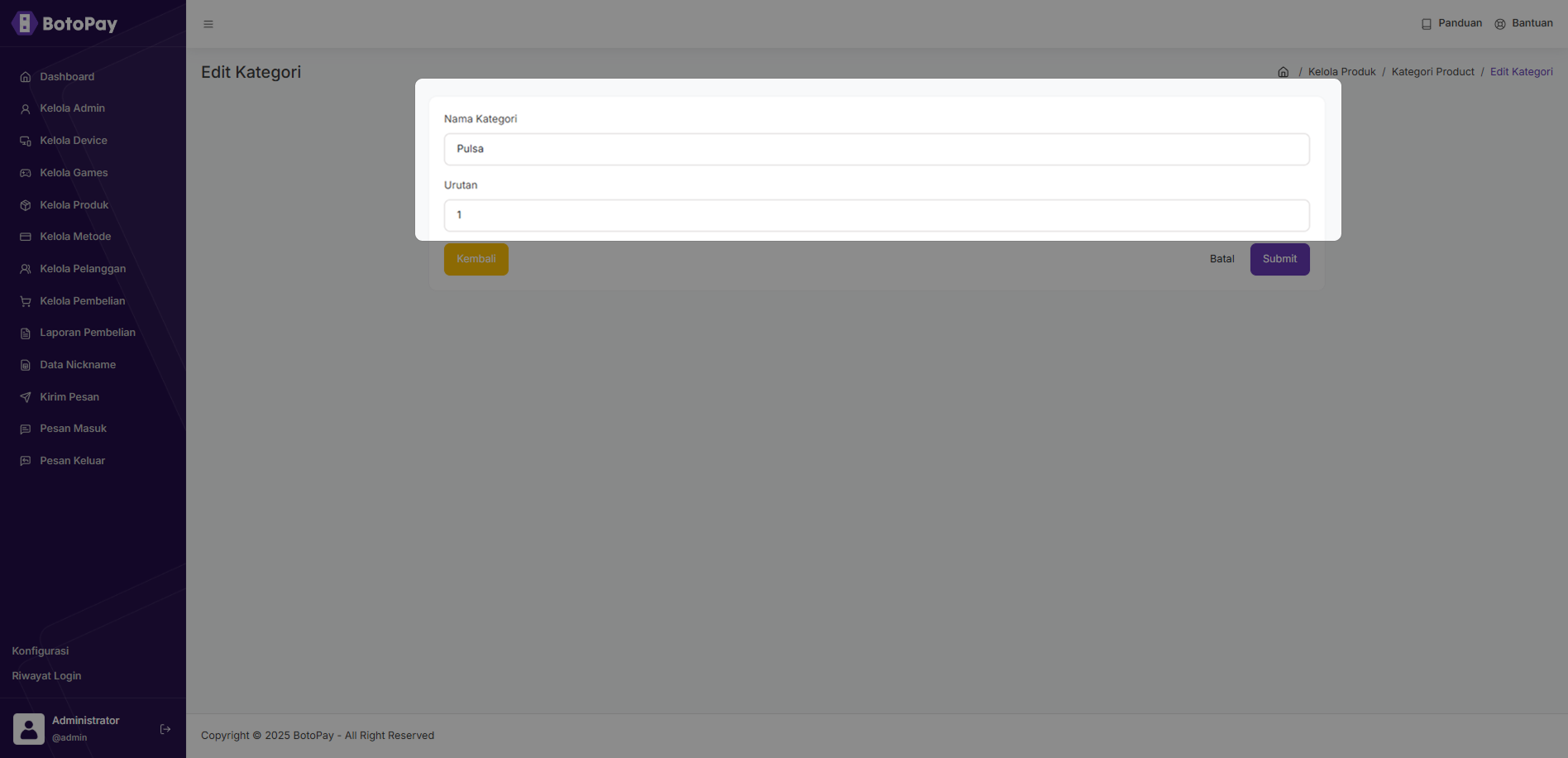
Task: Click the Kelola Pembelian cart icon
Action: 26,301
